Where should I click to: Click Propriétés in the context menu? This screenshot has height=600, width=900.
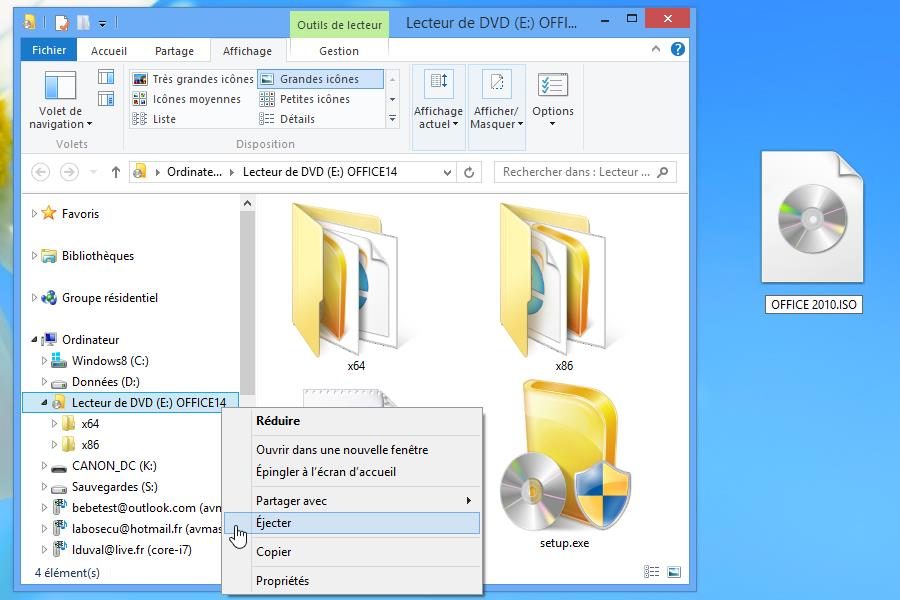click(x=282, y=581)
